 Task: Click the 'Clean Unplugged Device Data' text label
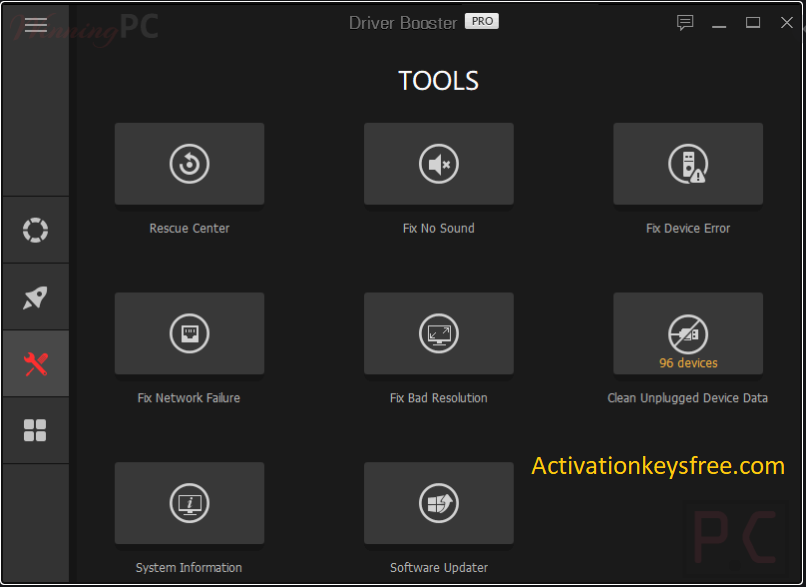point(688,398)
